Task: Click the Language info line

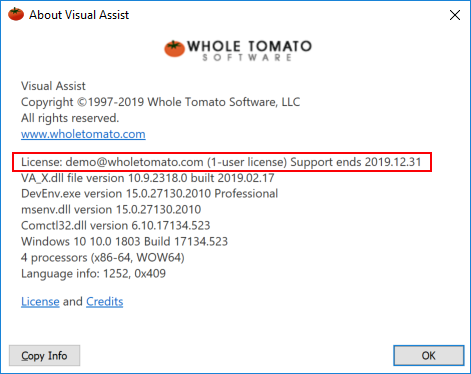Action: coord(93,274)
